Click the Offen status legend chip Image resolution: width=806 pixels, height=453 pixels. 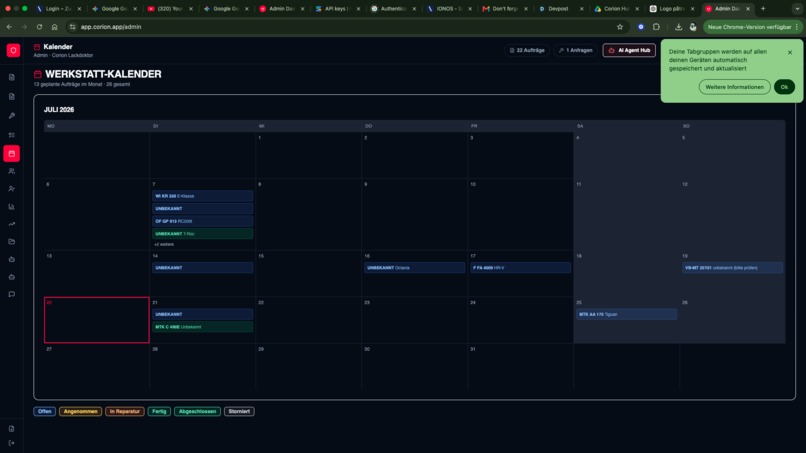click(45, 411)
